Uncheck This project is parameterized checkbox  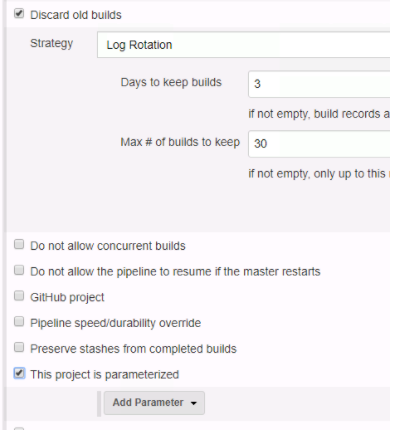coord(19,373)
